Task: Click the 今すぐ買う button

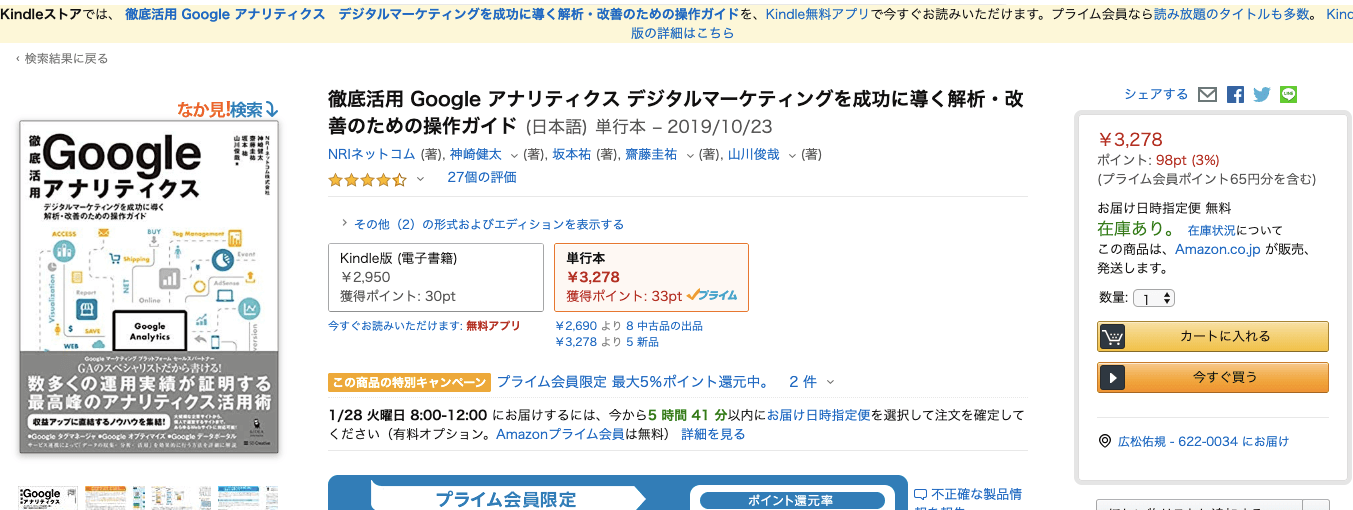Action: click(x=1213, y=377)
